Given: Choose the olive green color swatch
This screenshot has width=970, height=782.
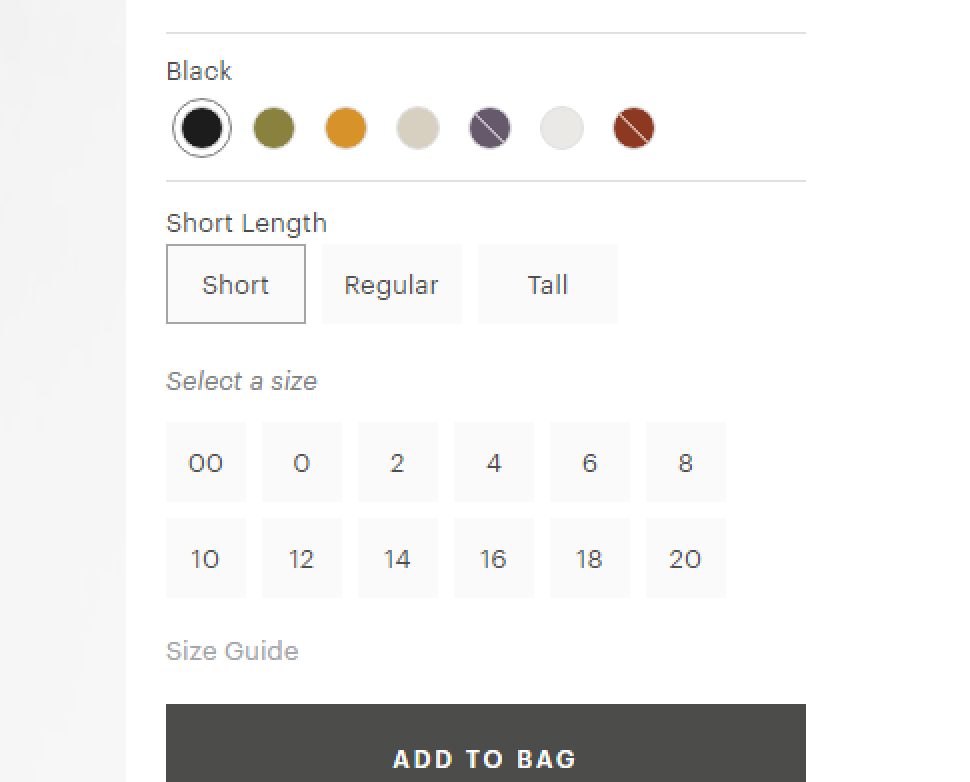Looking at the screenshot, I should (274, 128).
